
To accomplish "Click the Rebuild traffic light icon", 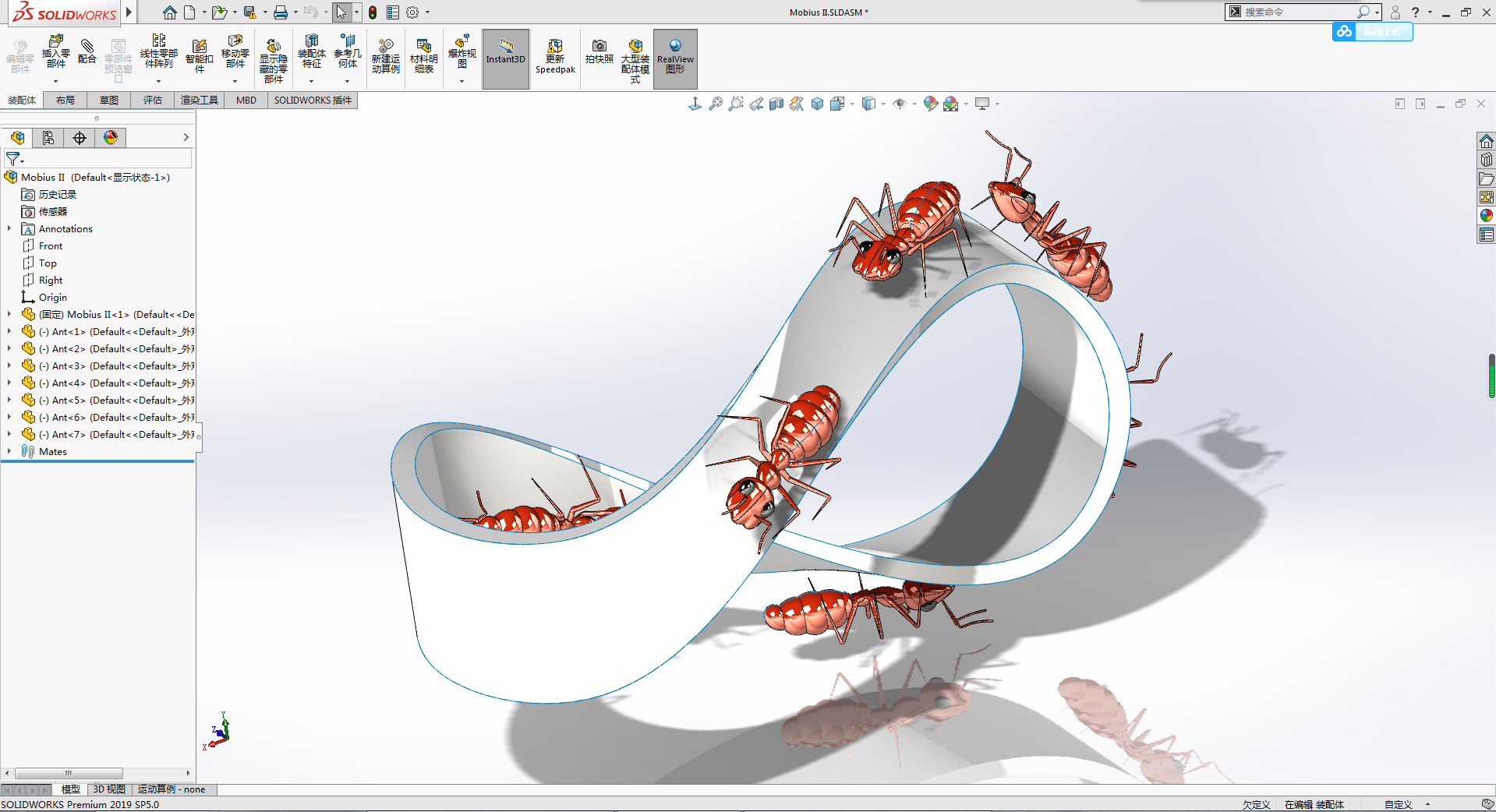I will point(373,12).
